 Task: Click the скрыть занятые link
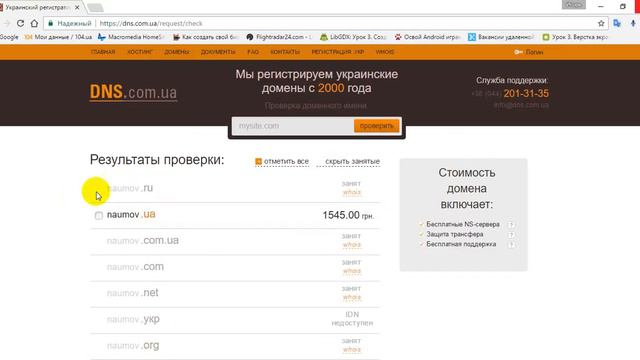tap(353, 162)
